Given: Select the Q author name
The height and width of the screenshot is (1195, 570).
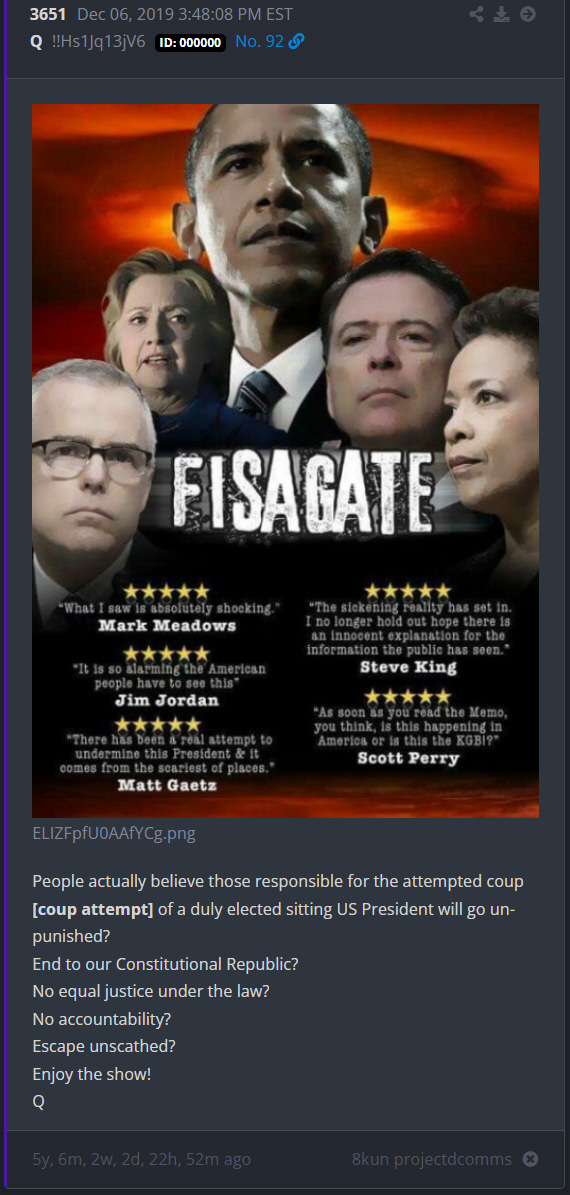Looking at the screenshot, I should click(36, 42).
